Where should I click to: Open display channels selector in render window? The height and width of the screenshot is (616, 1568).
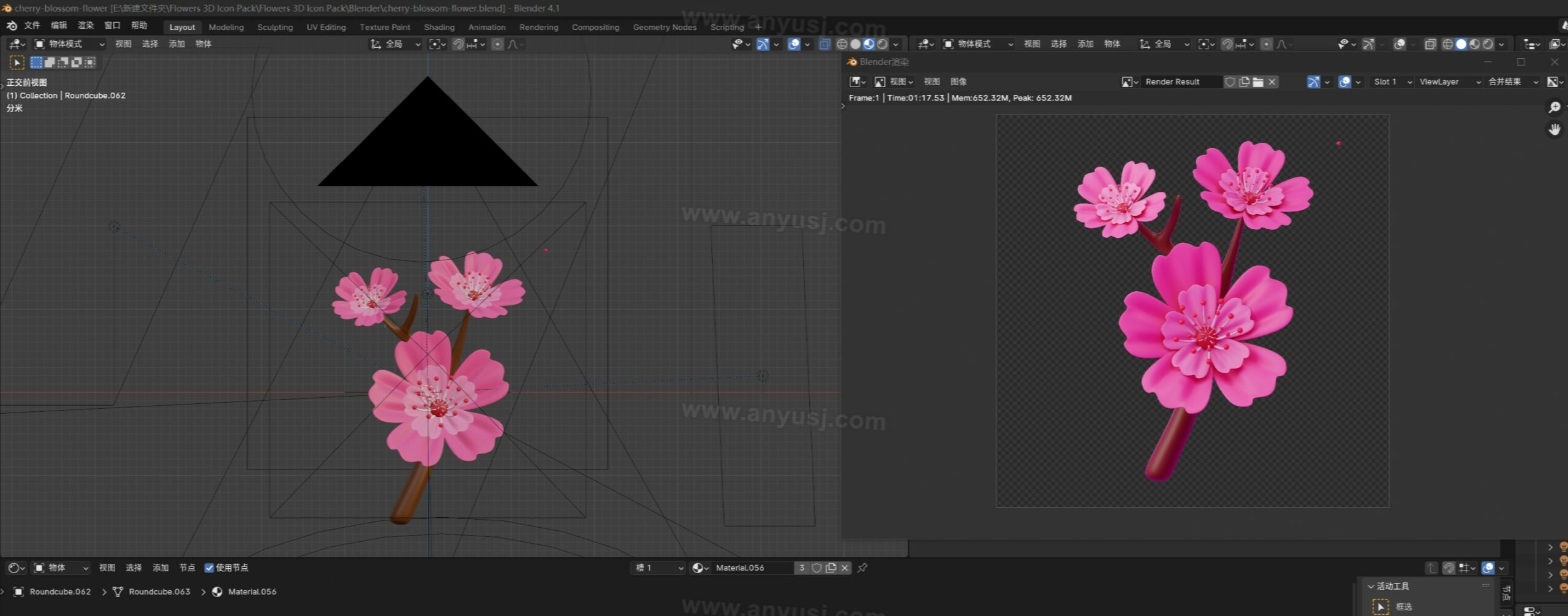point(1555,82)
